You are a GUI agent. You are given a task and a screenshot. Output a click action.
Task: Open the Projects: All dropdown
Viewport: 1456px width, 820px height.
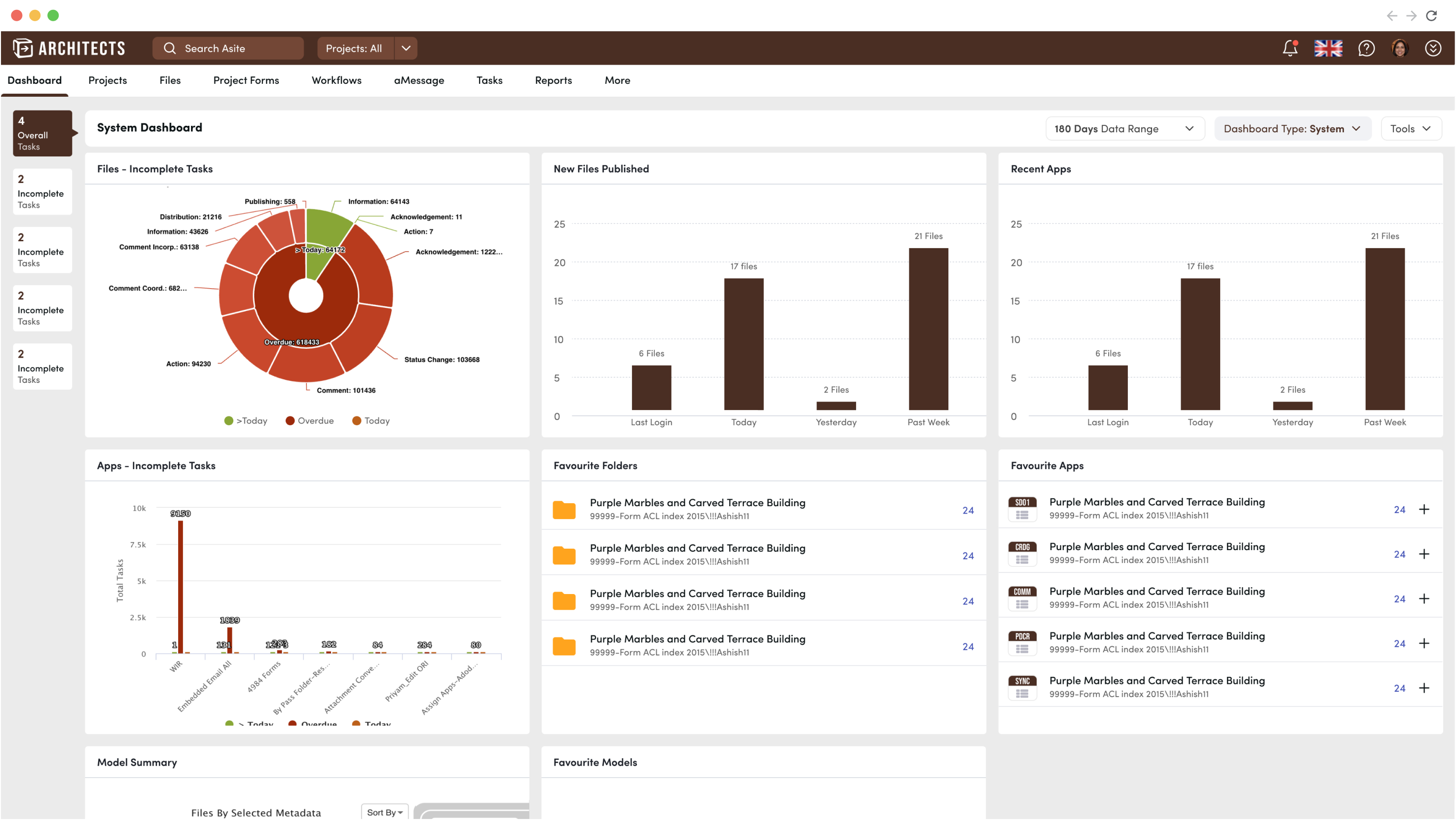(368, 48)
